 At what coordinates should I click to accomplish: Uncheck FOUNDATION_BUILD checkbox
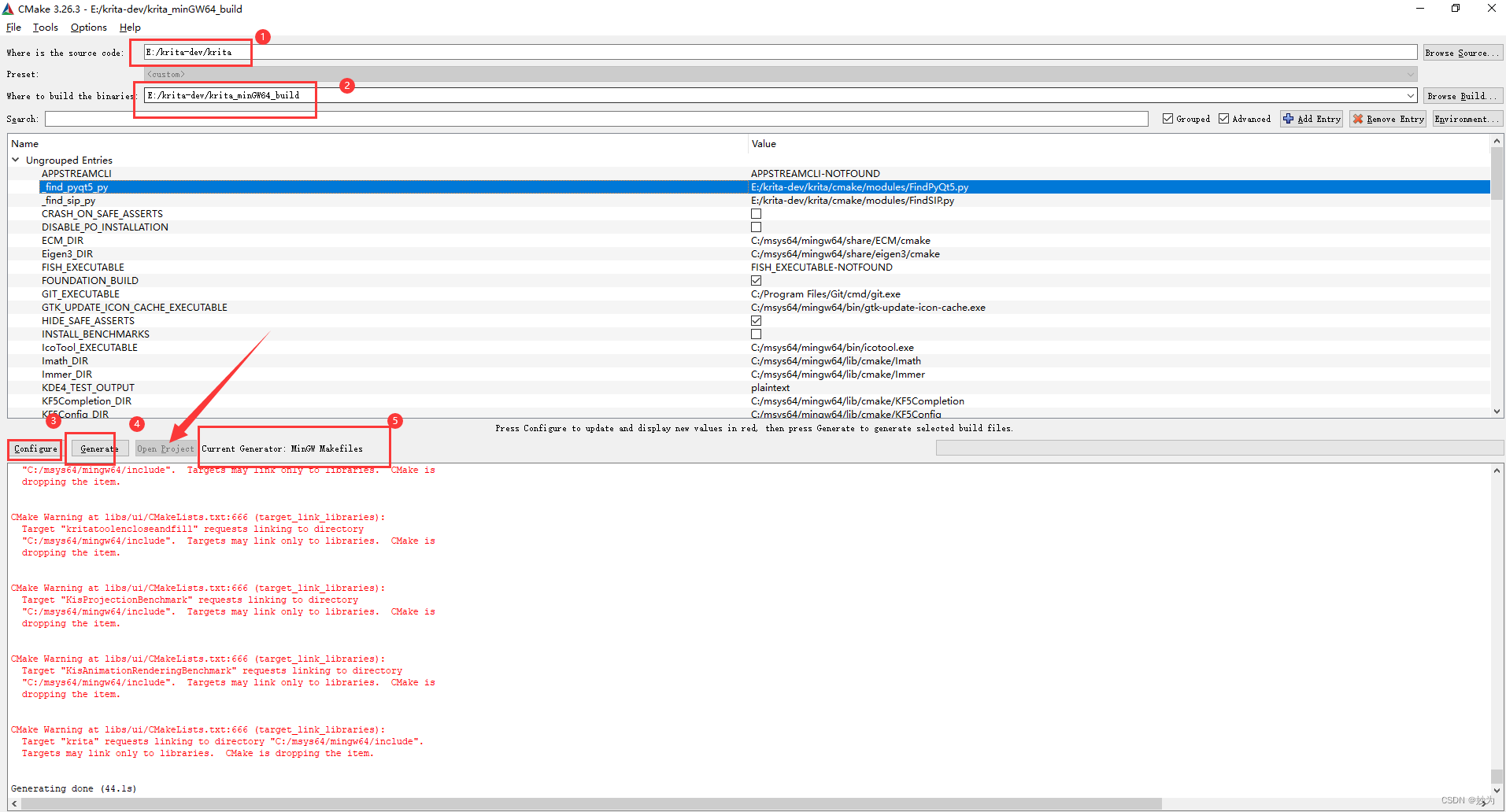756,281
